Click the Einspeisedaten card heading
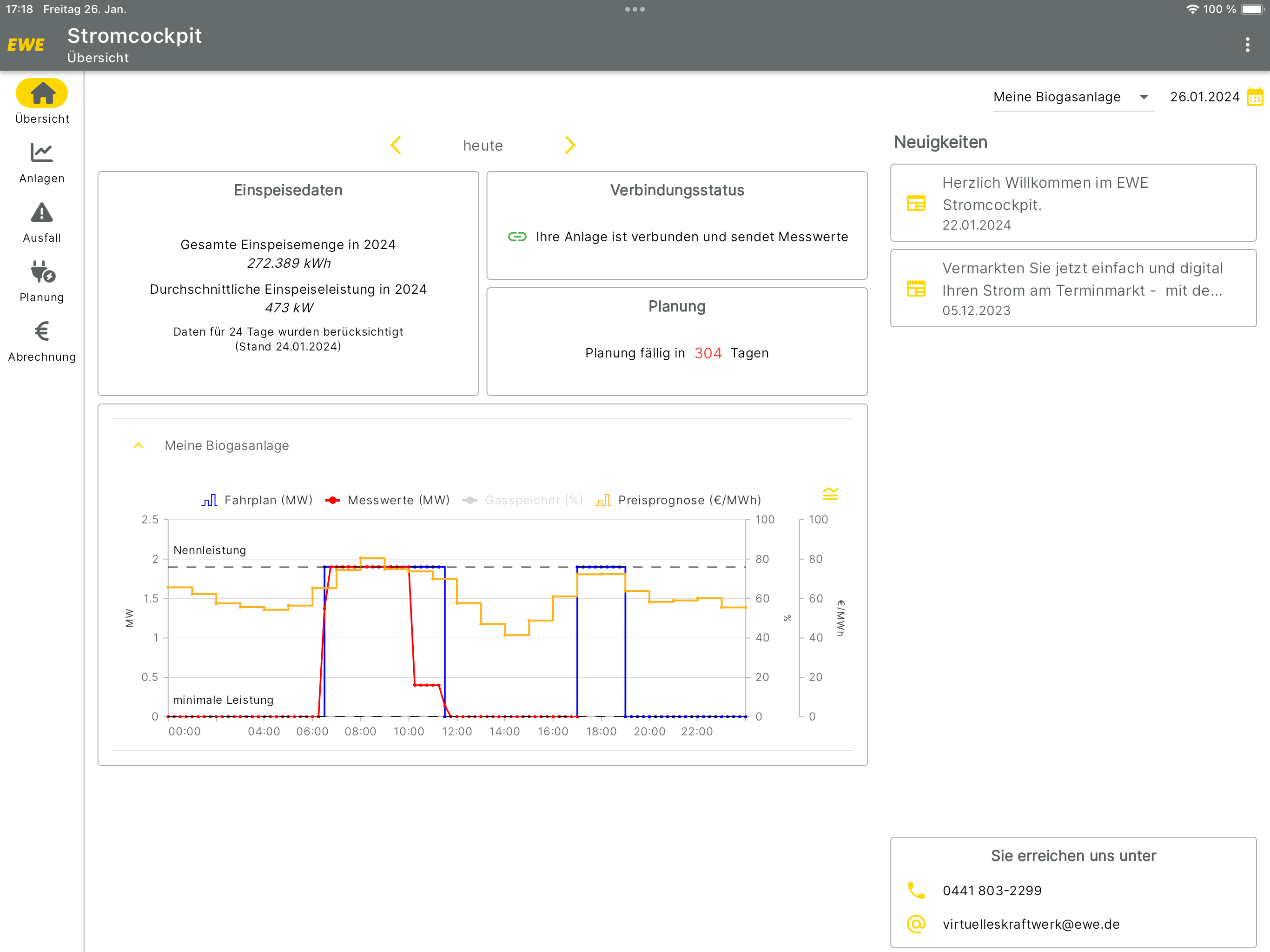Screen dimensions: 1270x952 (288, 190)
